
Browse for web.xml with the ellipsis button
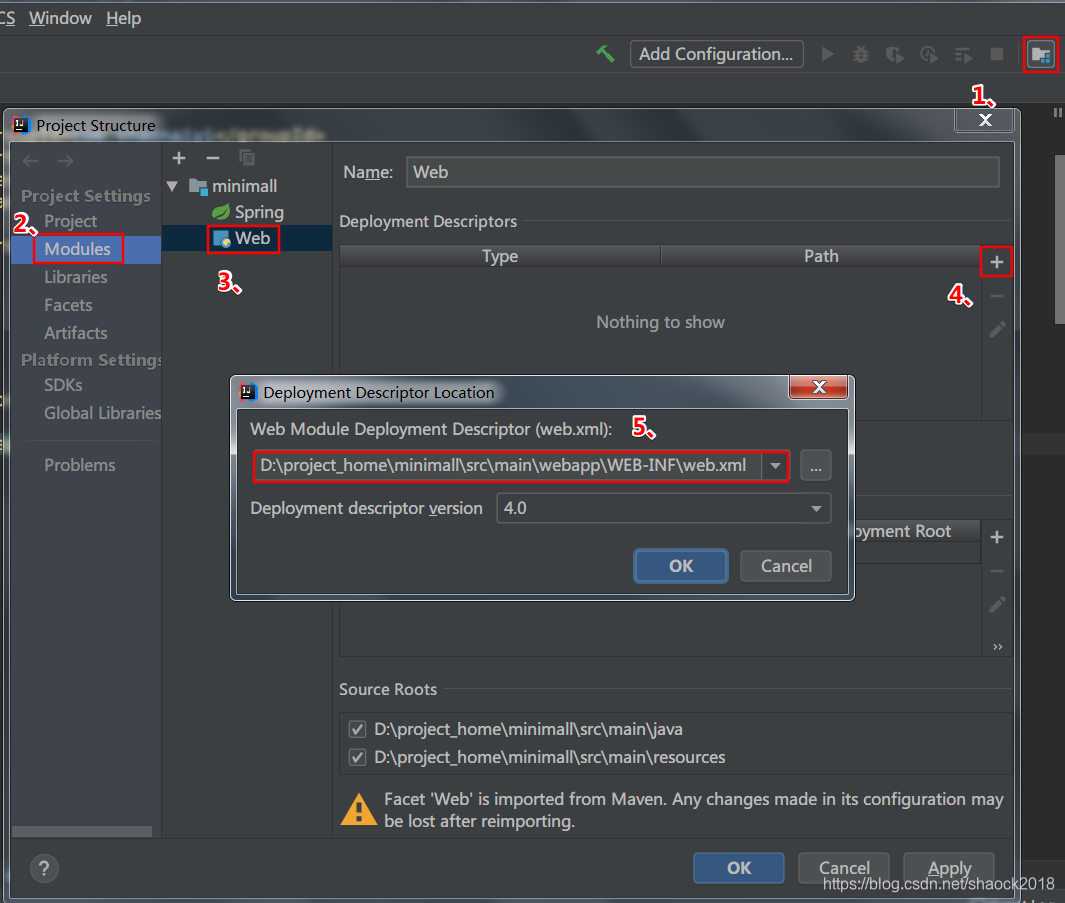click(816, 466)
